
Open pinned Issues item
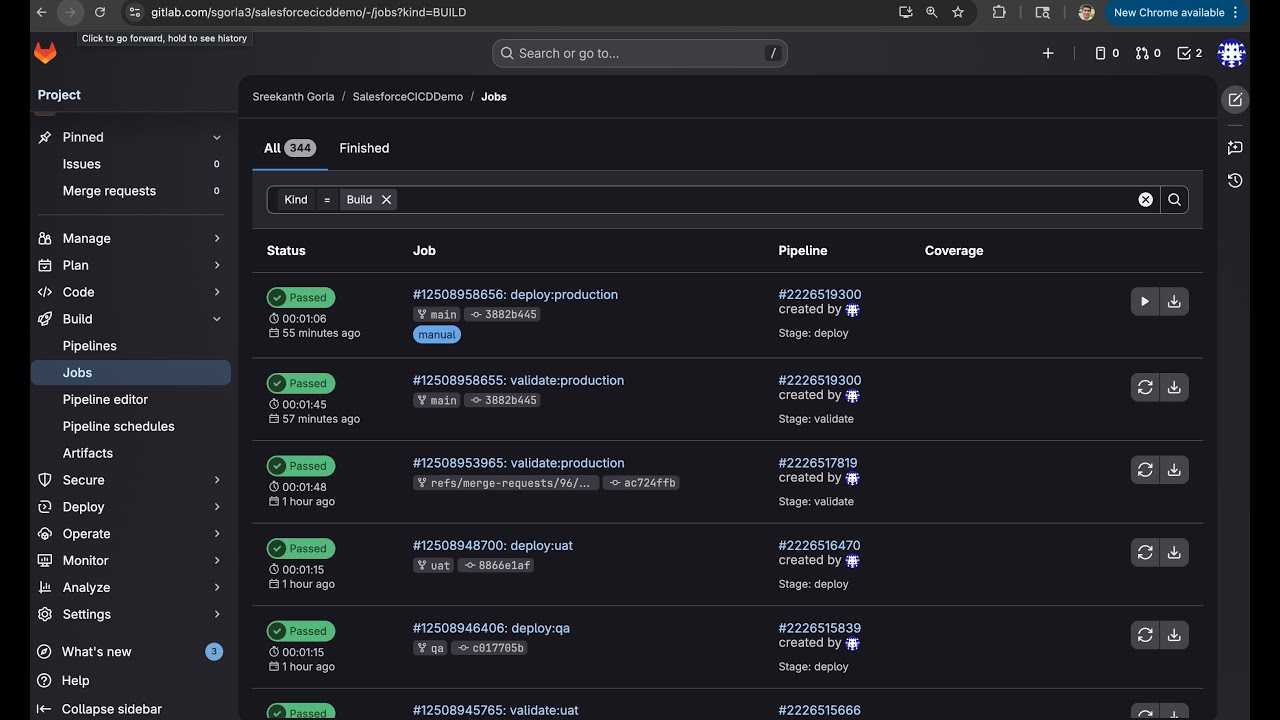[x=131, y=164]
